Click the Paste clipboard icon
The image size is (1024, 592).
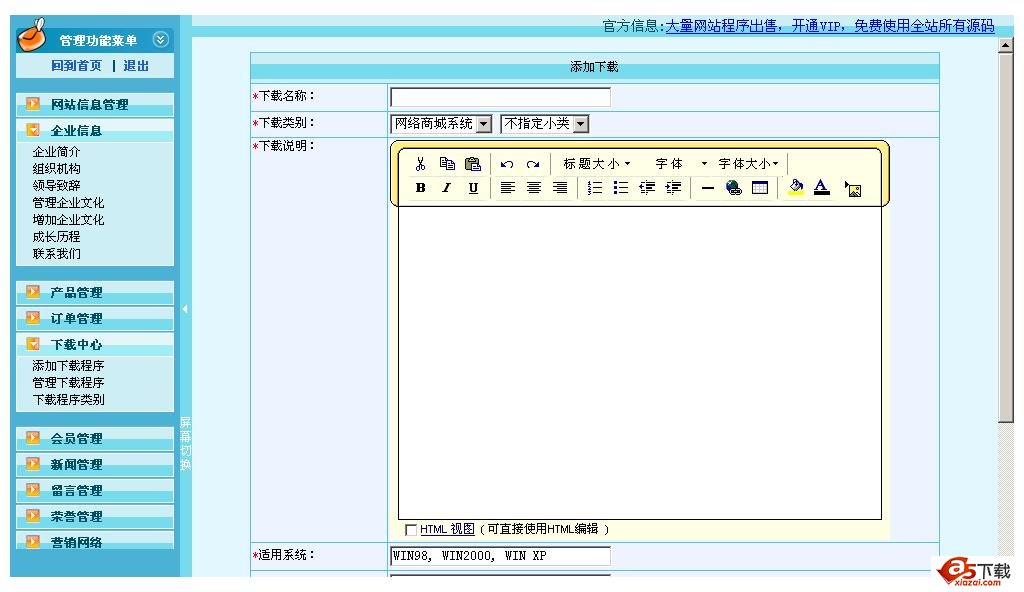pyautogui.click(x=473, y=163)
